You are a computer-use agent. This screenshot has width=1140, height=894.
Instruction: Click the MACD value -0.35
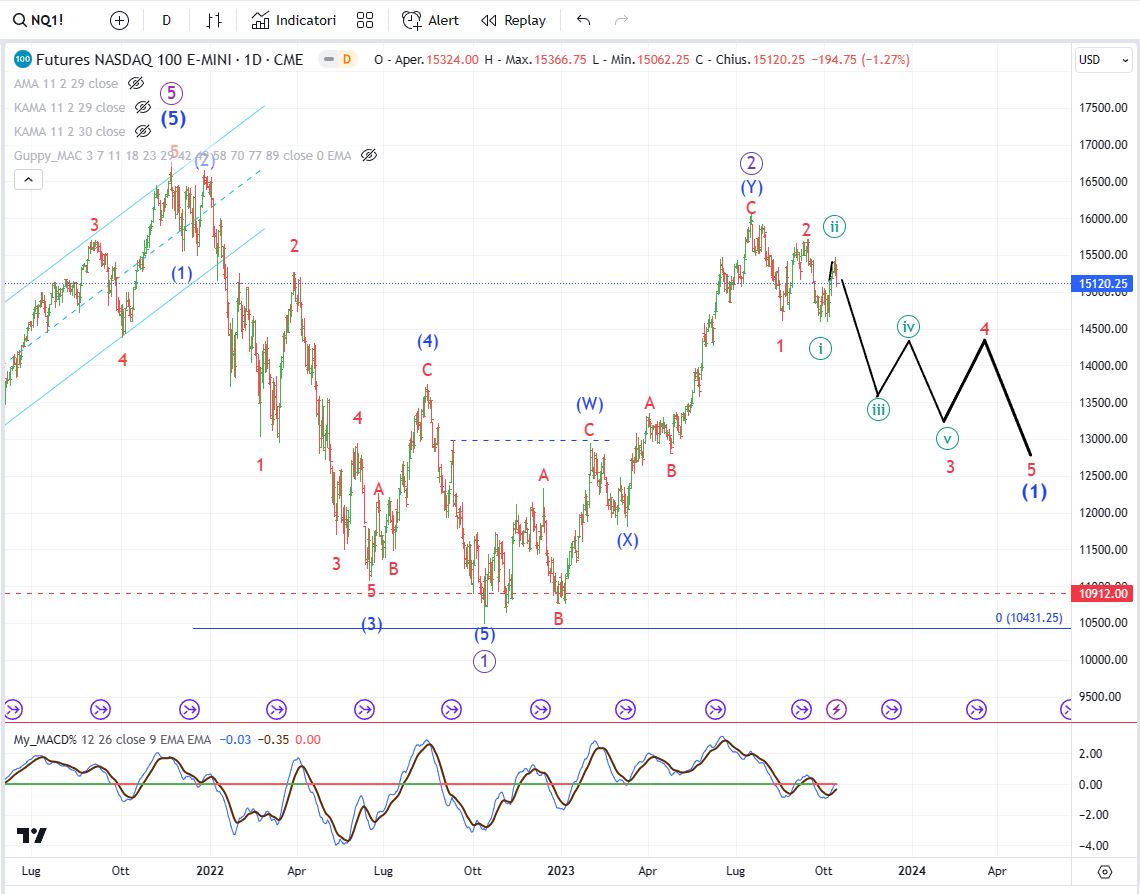click(x=275, y=740)
